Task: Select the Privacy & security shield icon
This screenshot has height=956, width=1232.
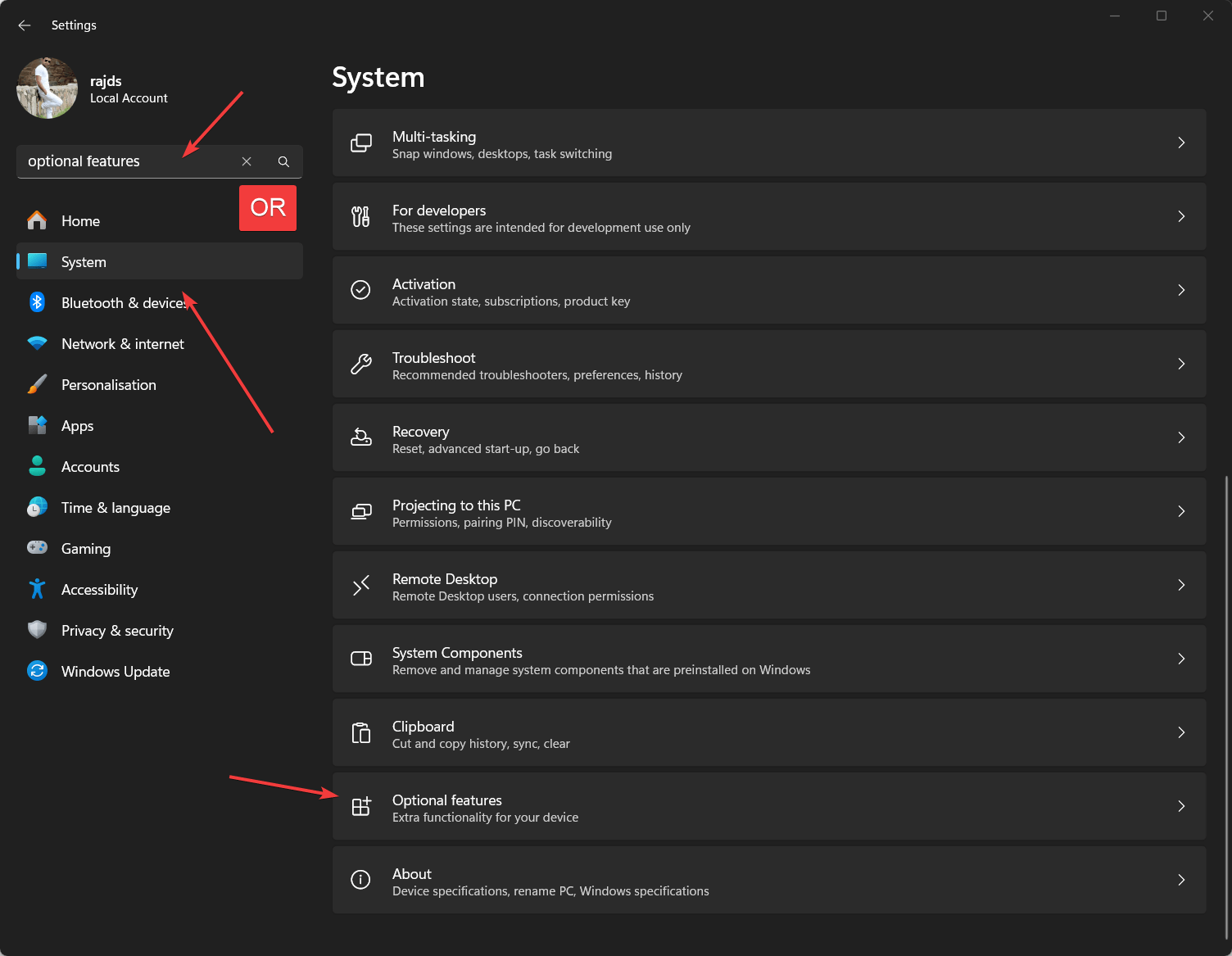Action: coord(37,630)
